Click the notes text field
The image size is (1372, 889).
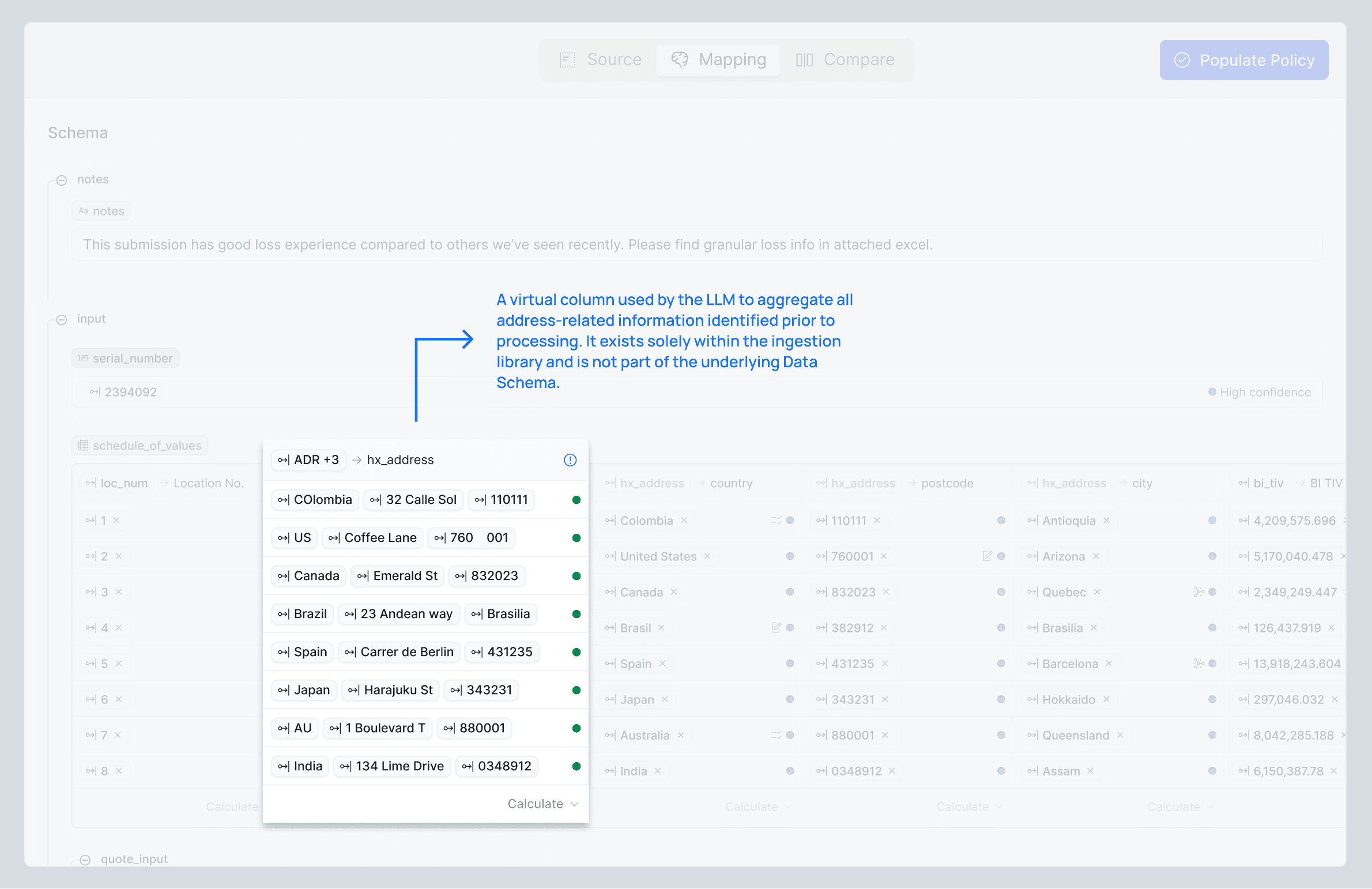pos(696,245)
